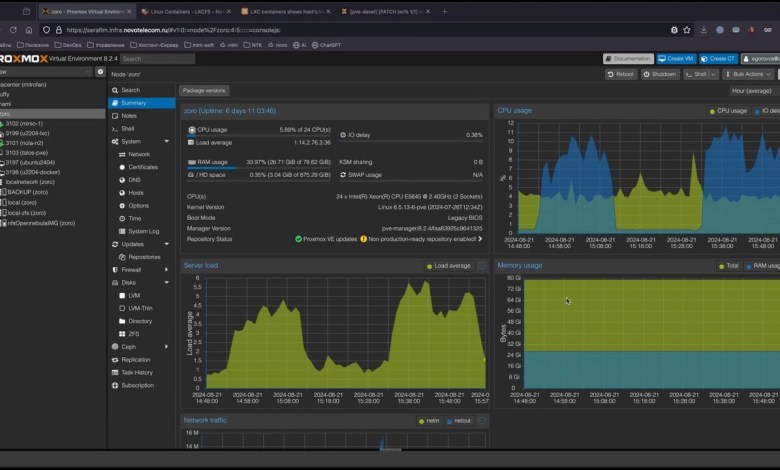Click the Hosts globe icon
780x470 pixels.
122,193
